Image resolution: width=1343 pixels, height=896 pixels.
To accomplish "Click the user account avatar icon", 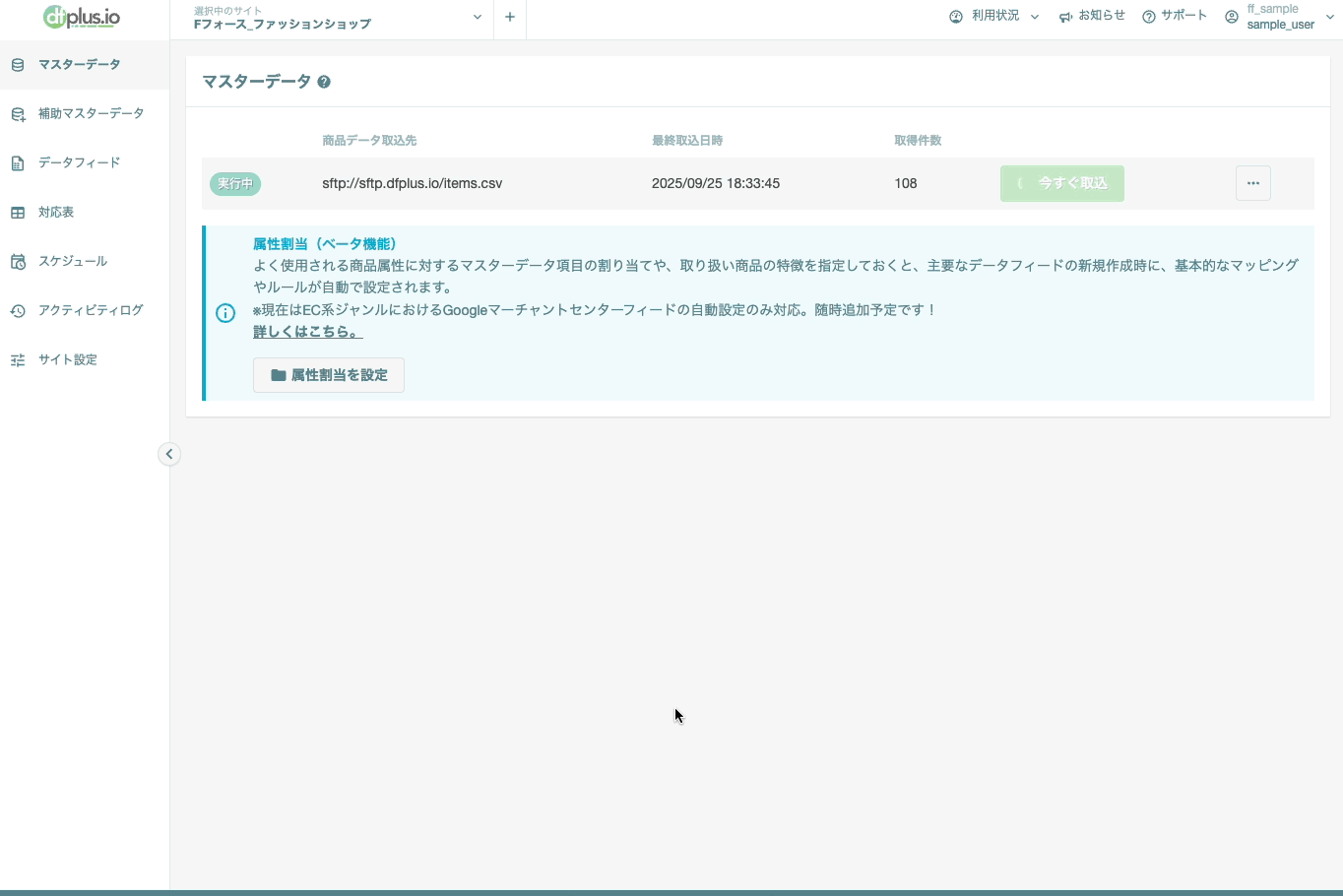I will pos(1232,17).
